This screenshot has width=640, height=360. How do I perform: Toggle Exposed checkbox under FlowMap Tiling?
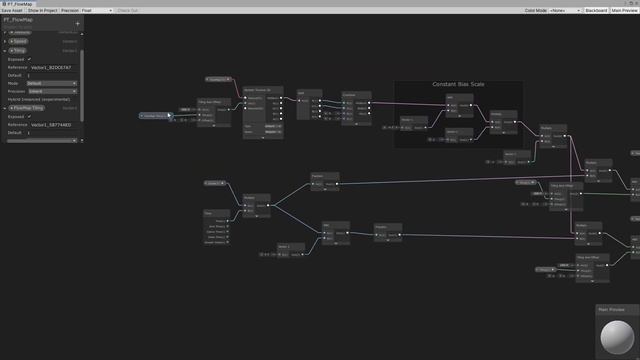pos(29,116)
